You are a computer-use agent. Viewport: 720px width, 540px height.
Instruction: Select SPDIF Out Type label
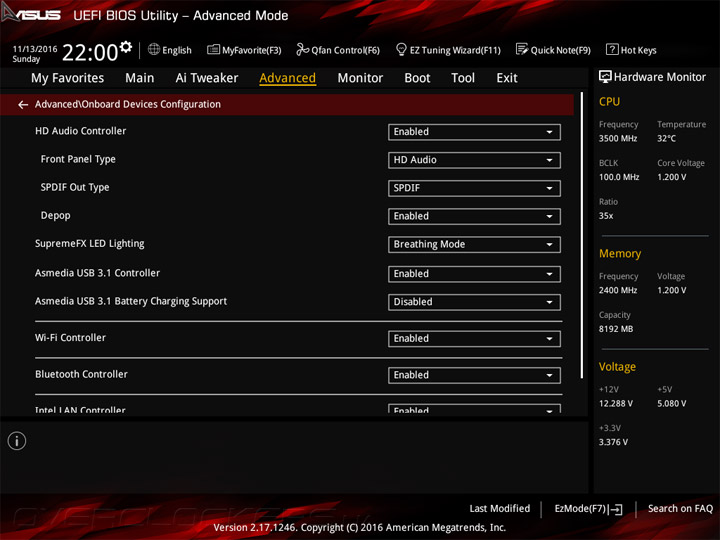(x=75, y=187)
